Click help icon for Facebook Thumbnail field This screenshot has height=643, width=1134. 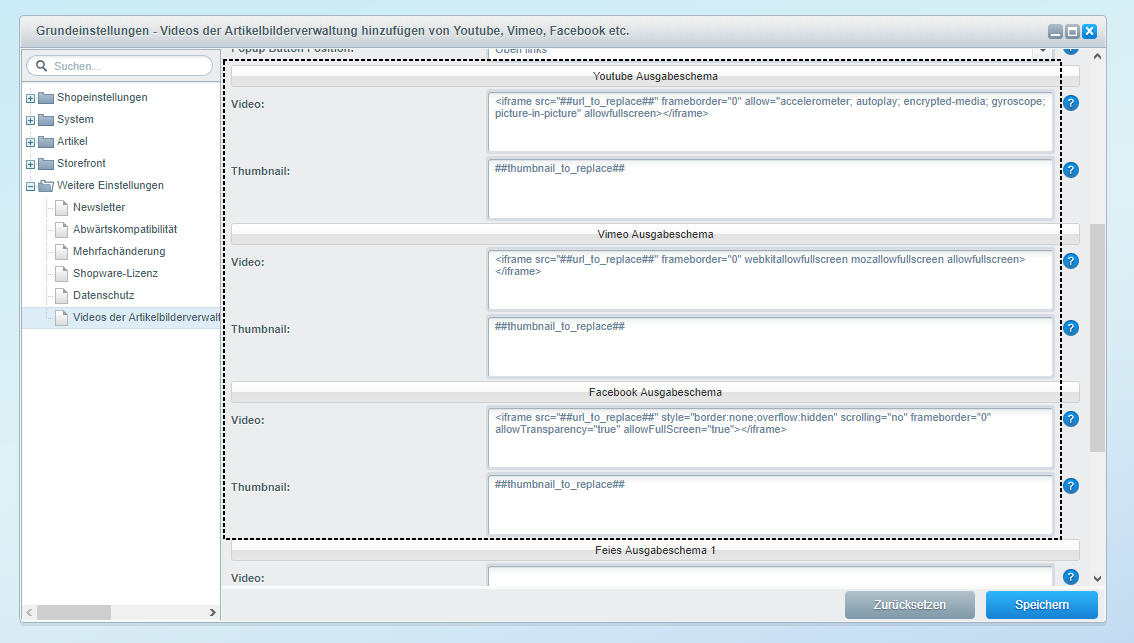point(1071,486)
